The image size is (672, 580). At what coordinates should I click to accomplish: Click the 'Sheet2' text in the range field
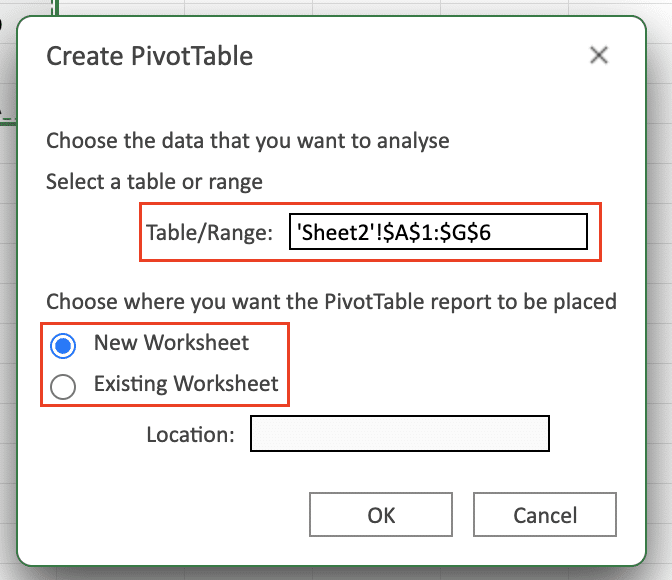[336, 232]
